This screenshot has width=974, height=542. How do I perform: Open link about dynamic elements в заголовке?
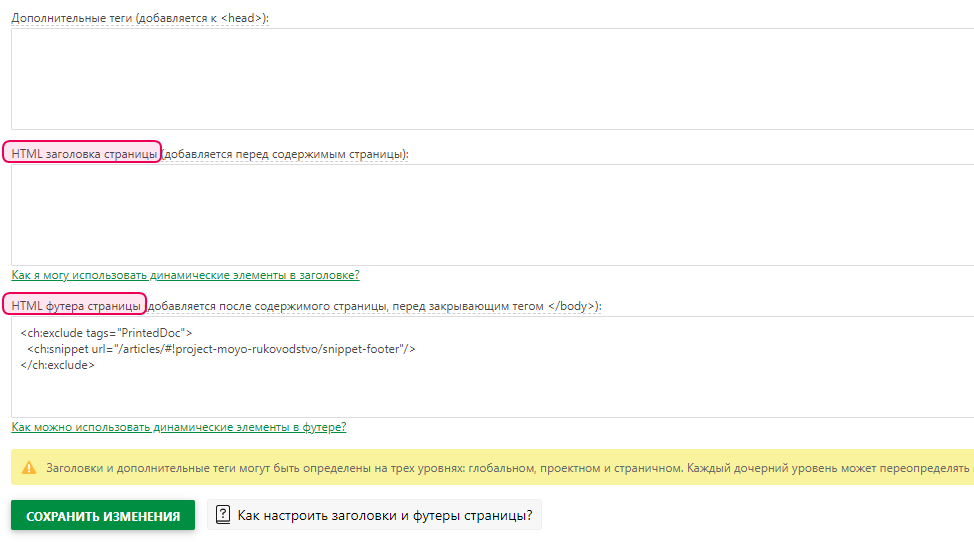[185, 275]
